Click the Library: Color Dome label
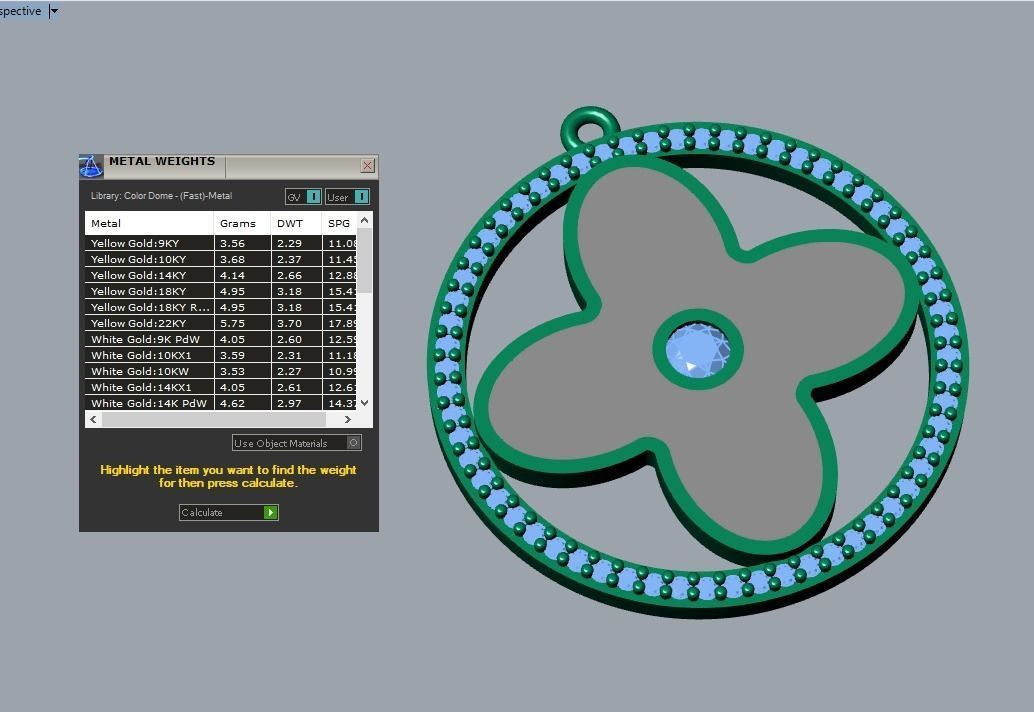This screenshot has width=1034, height=712. [161, 196]
